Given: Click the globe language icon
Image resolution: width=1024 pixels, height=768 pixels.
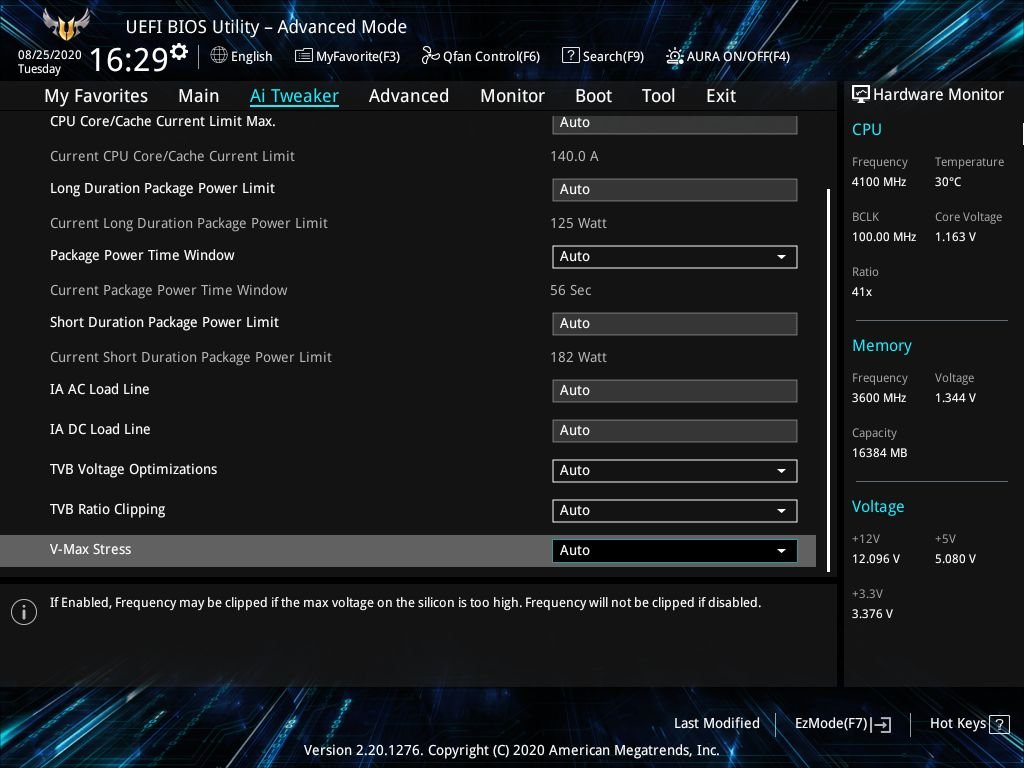Looking at the screenshot, I should pos(219,56).
